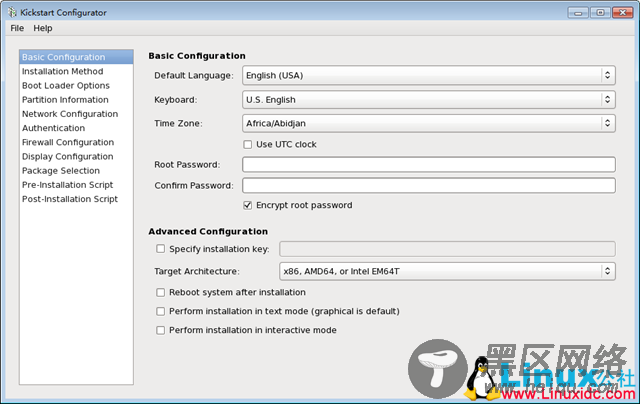Select Basic Configuration in the sidebar
This screenshot has width=640, height=404.
point(76,57)
